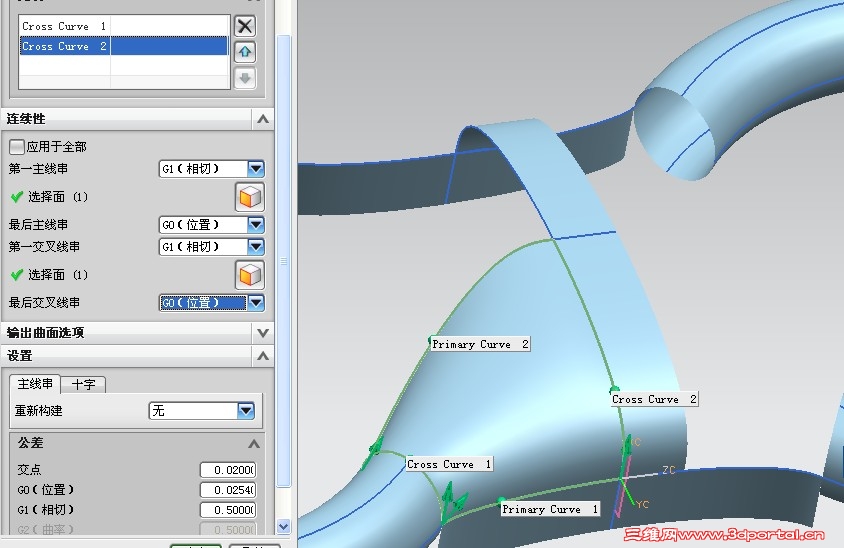Select the Cross Curve 1 list row
The height and width of the screenshot is (548, 844).
click(x=124, y=26)
